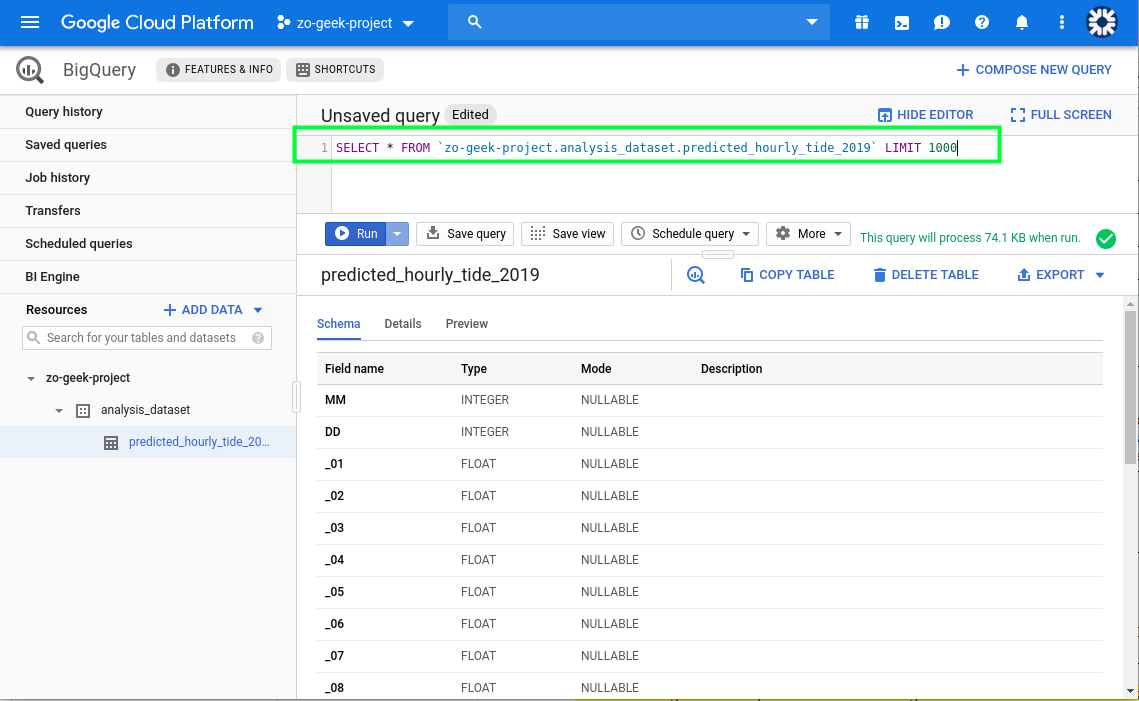Click the green query validation checkmark
The image size is (1139, 701).
coord(1105,238)
